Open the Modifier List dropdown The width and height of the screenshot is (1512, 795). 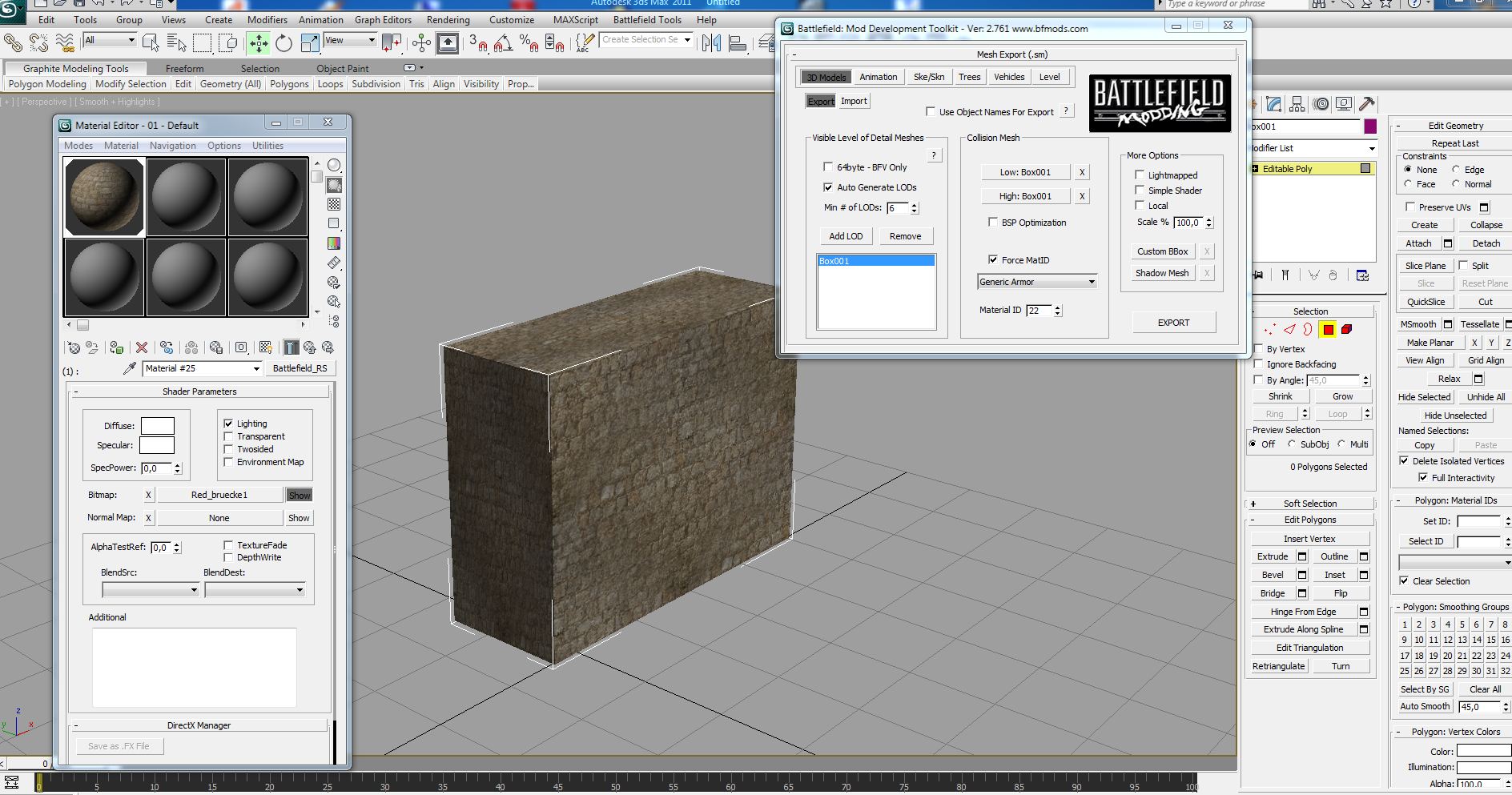pos(1313,148)
